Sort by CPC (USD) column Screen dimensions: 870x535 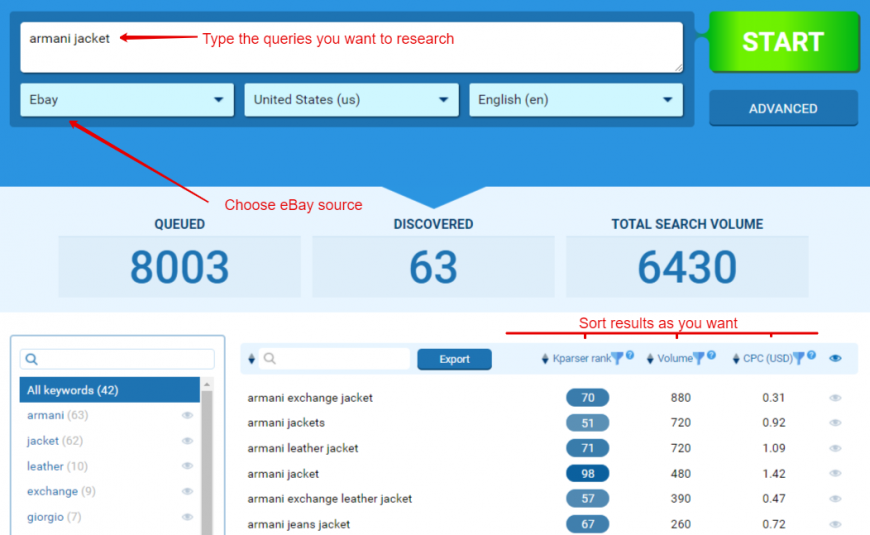[x=762, y=359]
